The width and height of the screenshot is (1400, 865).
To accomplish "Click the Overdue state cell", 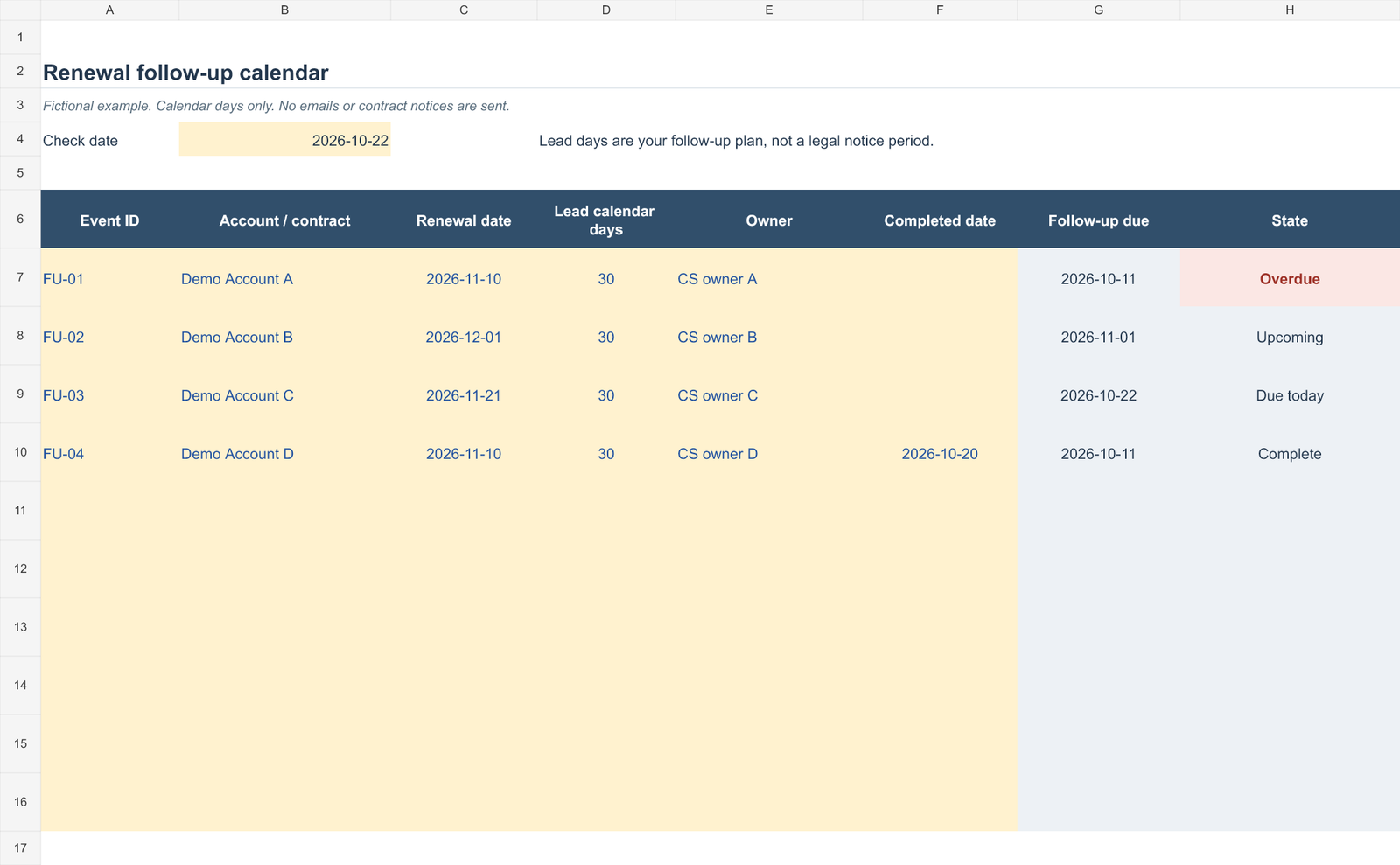I will [x=1290, y=278].
